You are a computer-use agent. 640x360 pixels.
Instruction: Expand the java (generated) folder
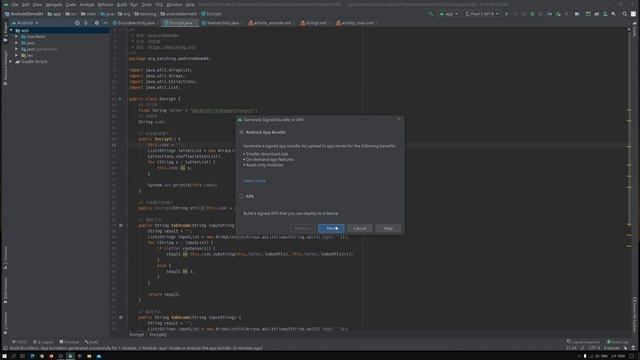pos(17,49)
